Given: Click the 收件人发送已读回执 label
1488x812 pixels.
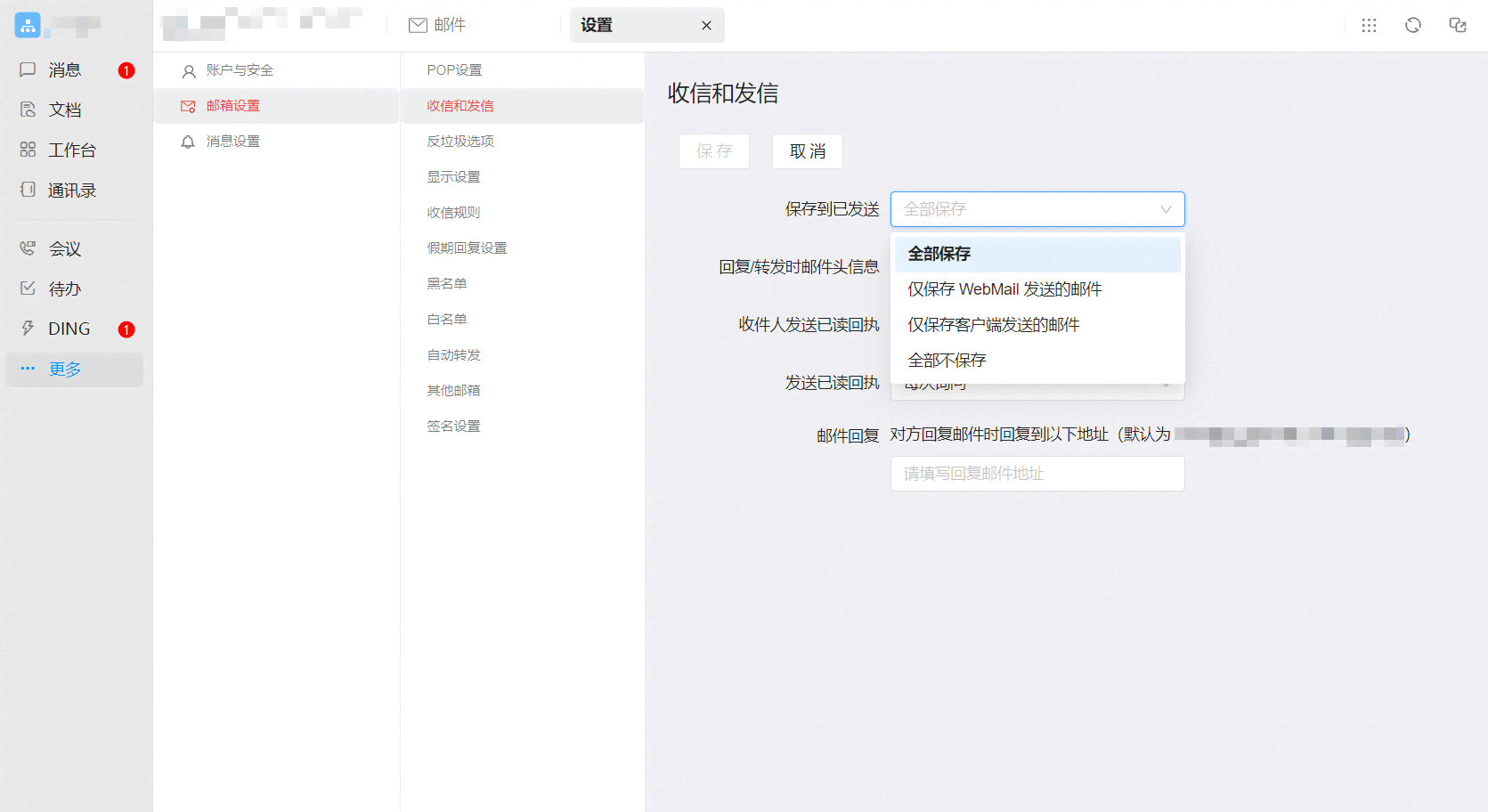Looking at the screenshot, I should pos(809,325).
